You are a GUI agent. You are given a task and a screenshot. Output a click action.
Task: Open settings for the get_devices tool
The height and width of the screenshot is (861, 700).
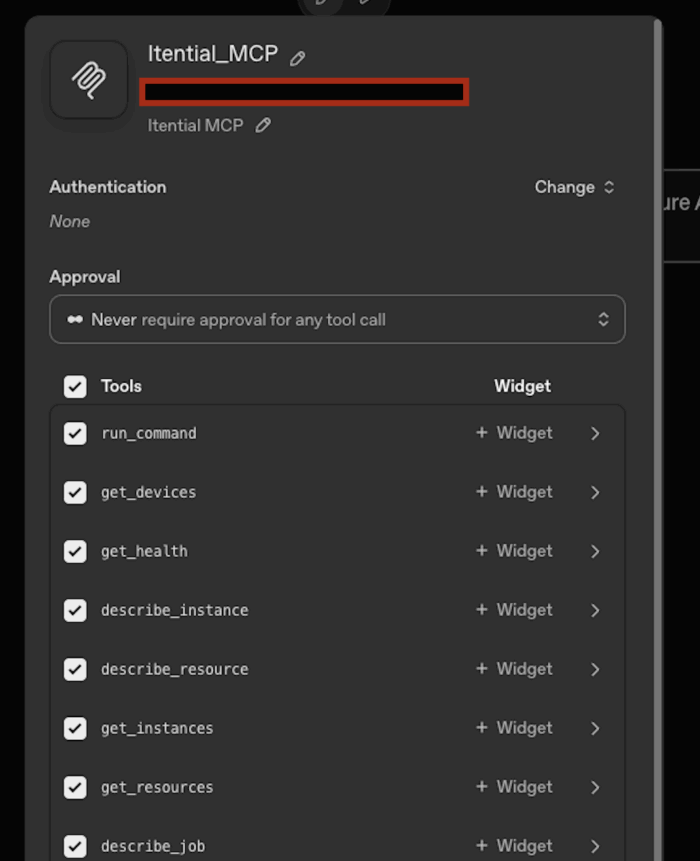coord(595,492)
